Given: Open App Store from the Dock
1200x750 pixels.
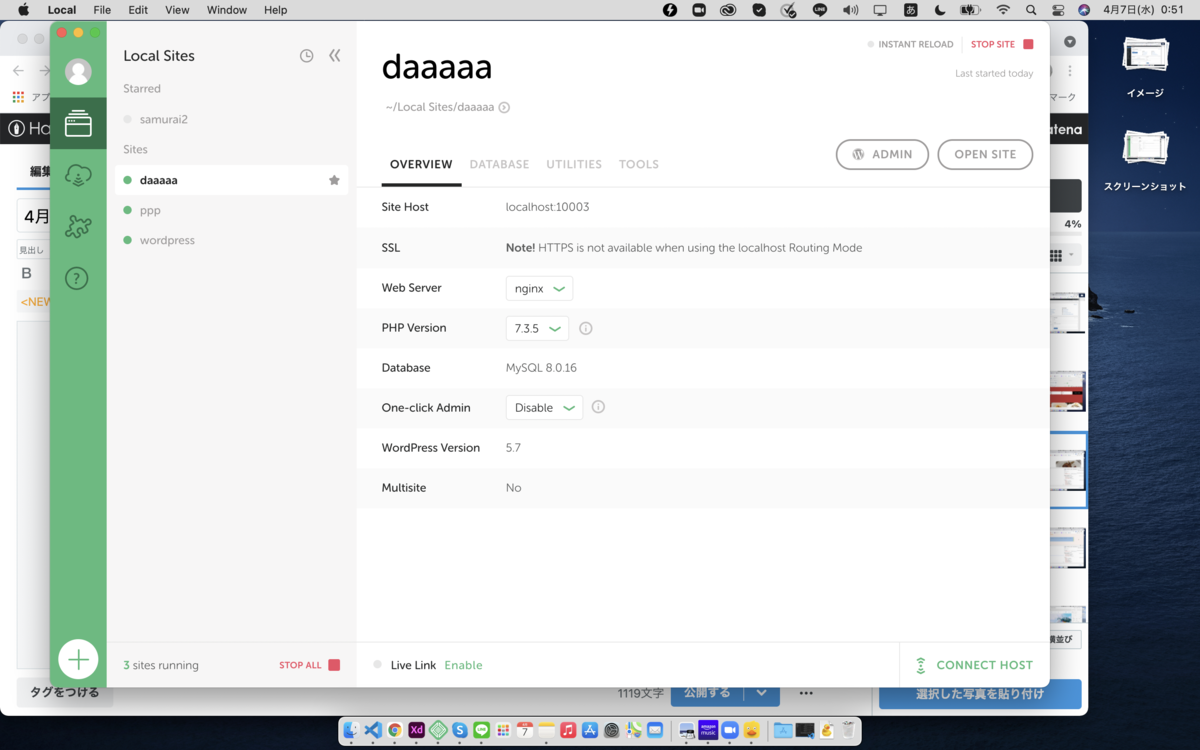Looking at the screenshot, I should [x=590, y=731].
